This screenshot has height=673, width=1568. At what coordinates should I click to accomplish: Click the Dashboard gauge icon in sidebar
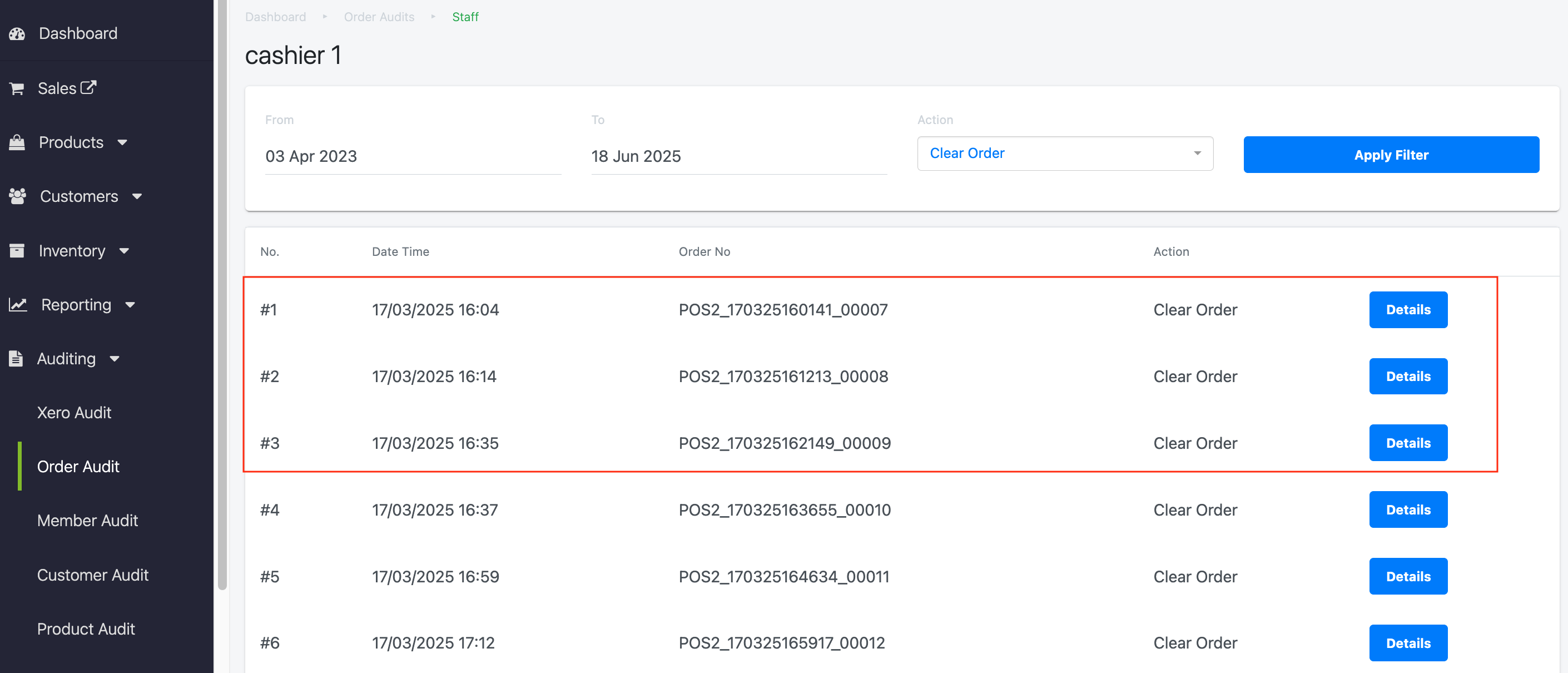(x=17, y=33)
